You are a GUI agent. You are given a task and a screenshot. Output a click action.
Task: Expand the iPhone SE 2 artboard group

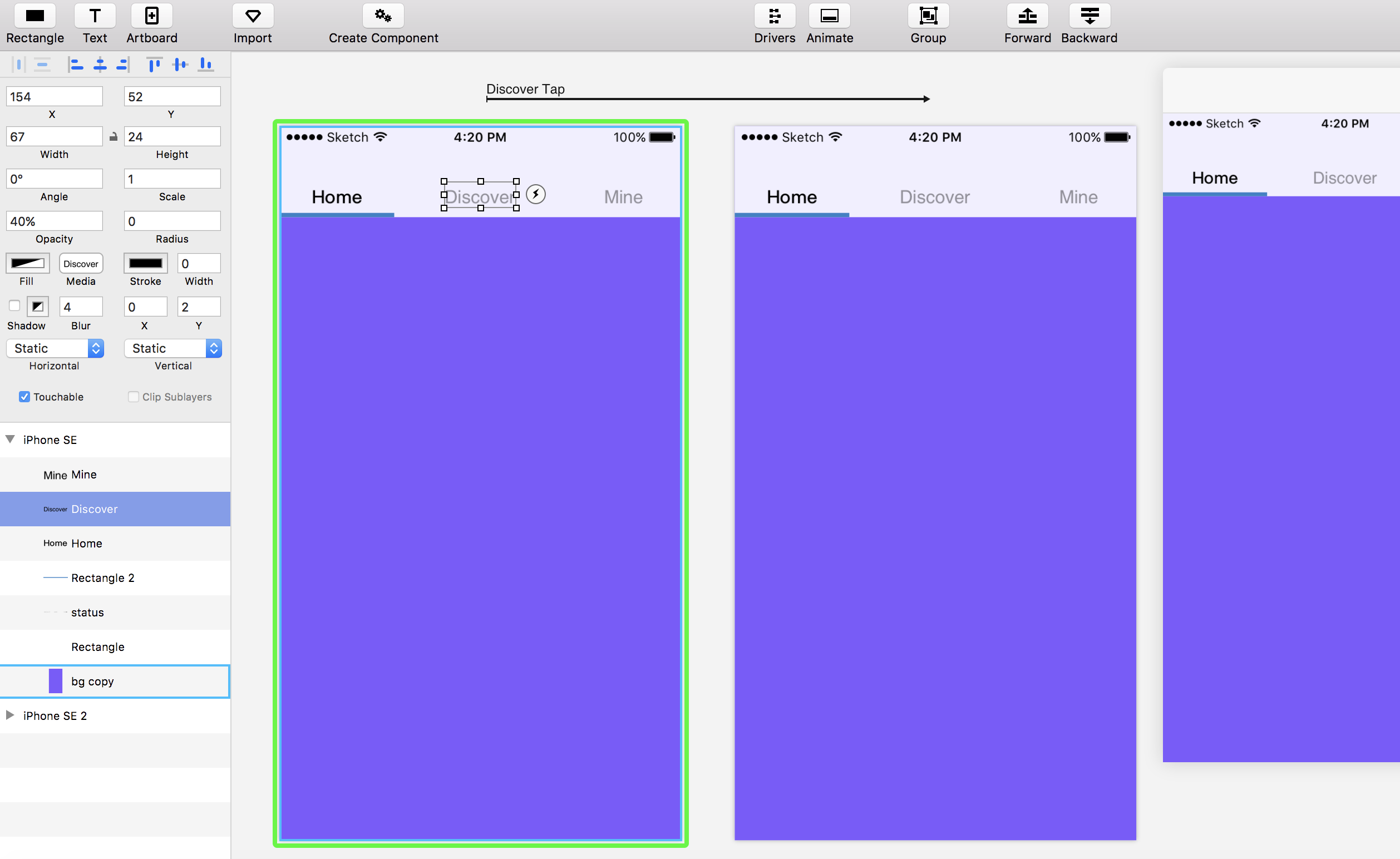(x=10, y=715)
